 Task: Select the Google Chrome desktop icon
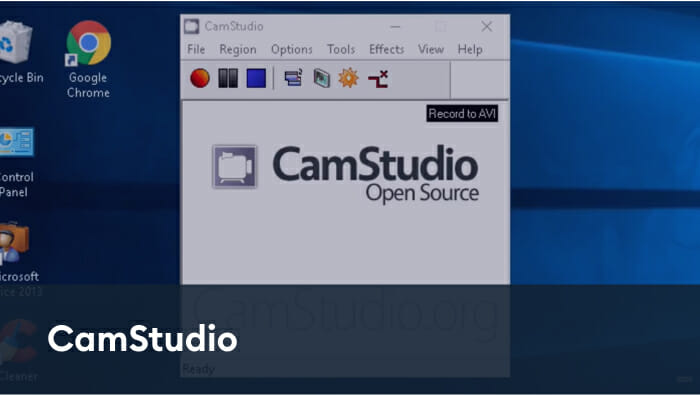click(x=88, y=59)
